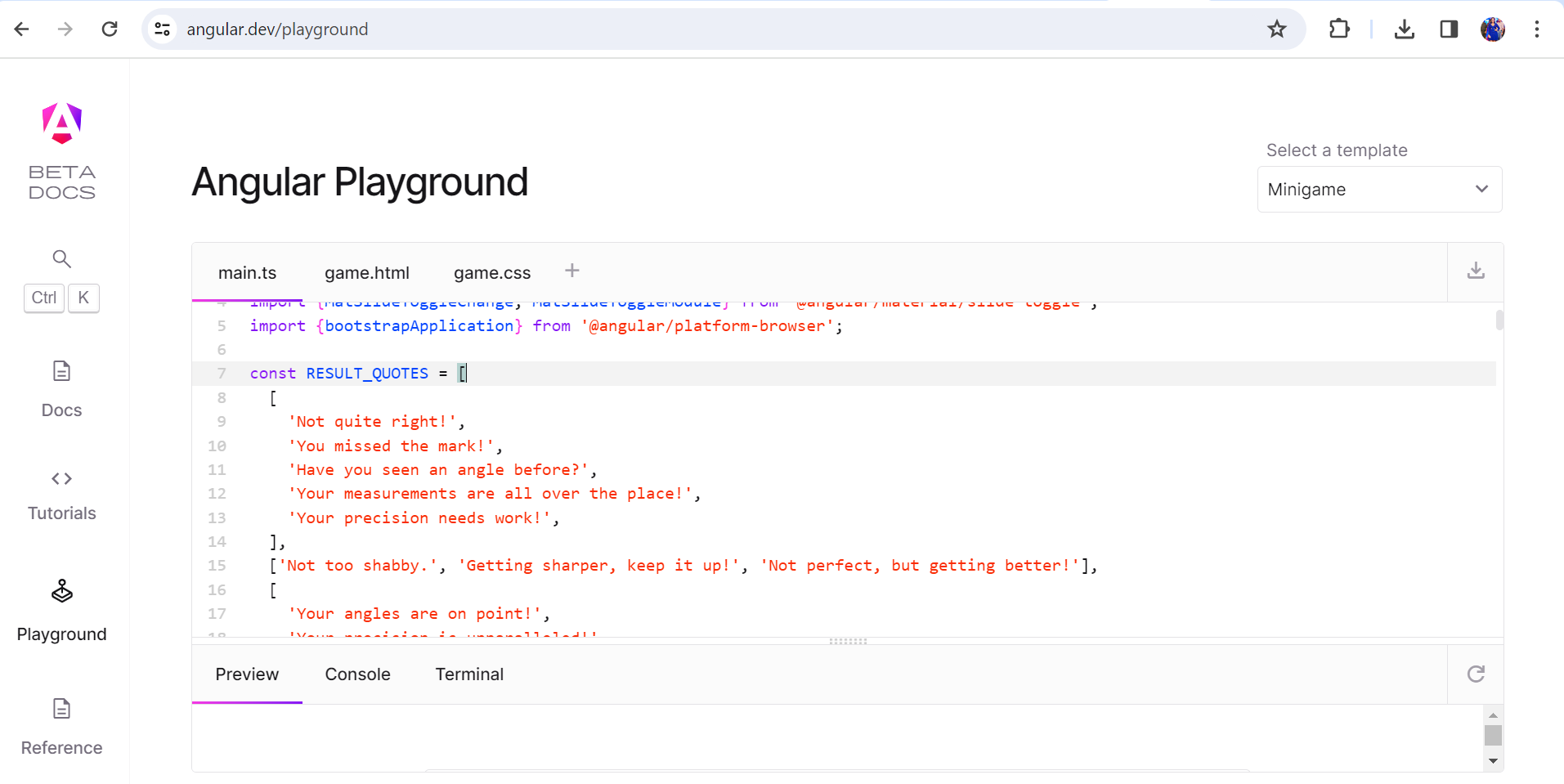
Task: Click 'Your angles are on point!' string
Action: point(415,614)
